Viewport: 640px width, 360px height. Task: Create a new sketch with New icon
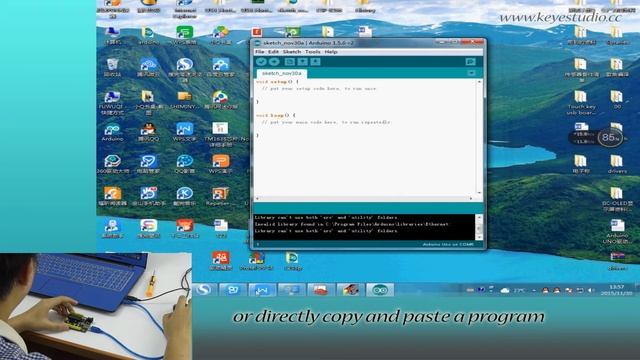[289, 62]
